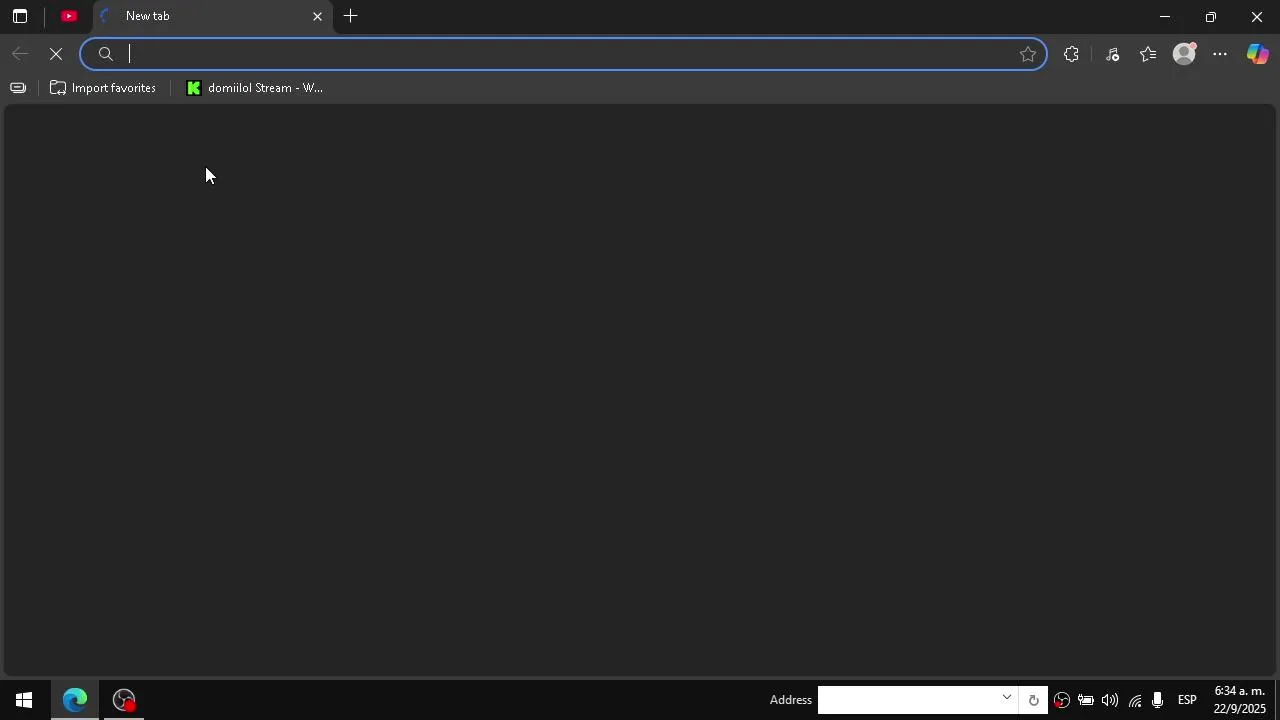Click Microsoft Edge taskbar icon
Viewport: 1280px width, 720px height.
[75, 700]
